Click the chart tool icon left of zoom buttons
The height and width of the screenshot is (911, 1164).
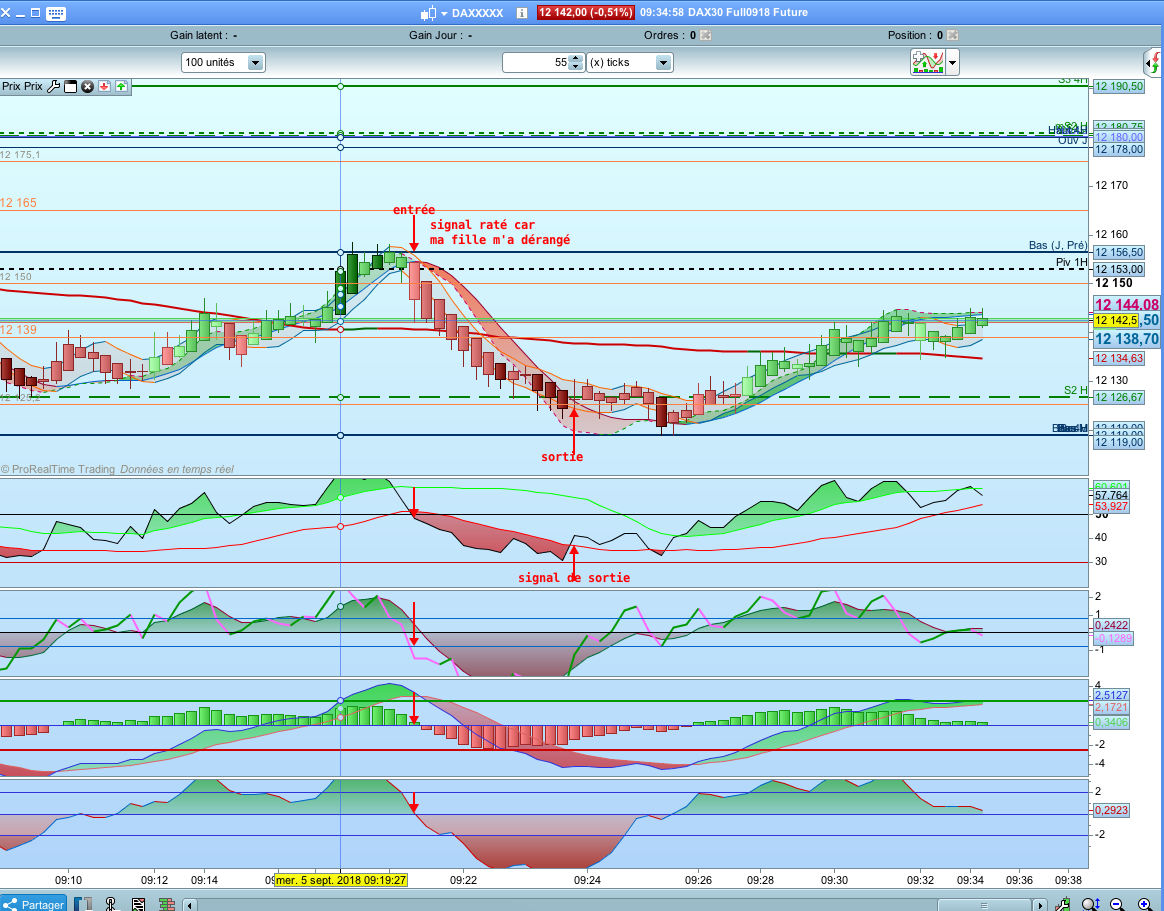coord(1064,904)
